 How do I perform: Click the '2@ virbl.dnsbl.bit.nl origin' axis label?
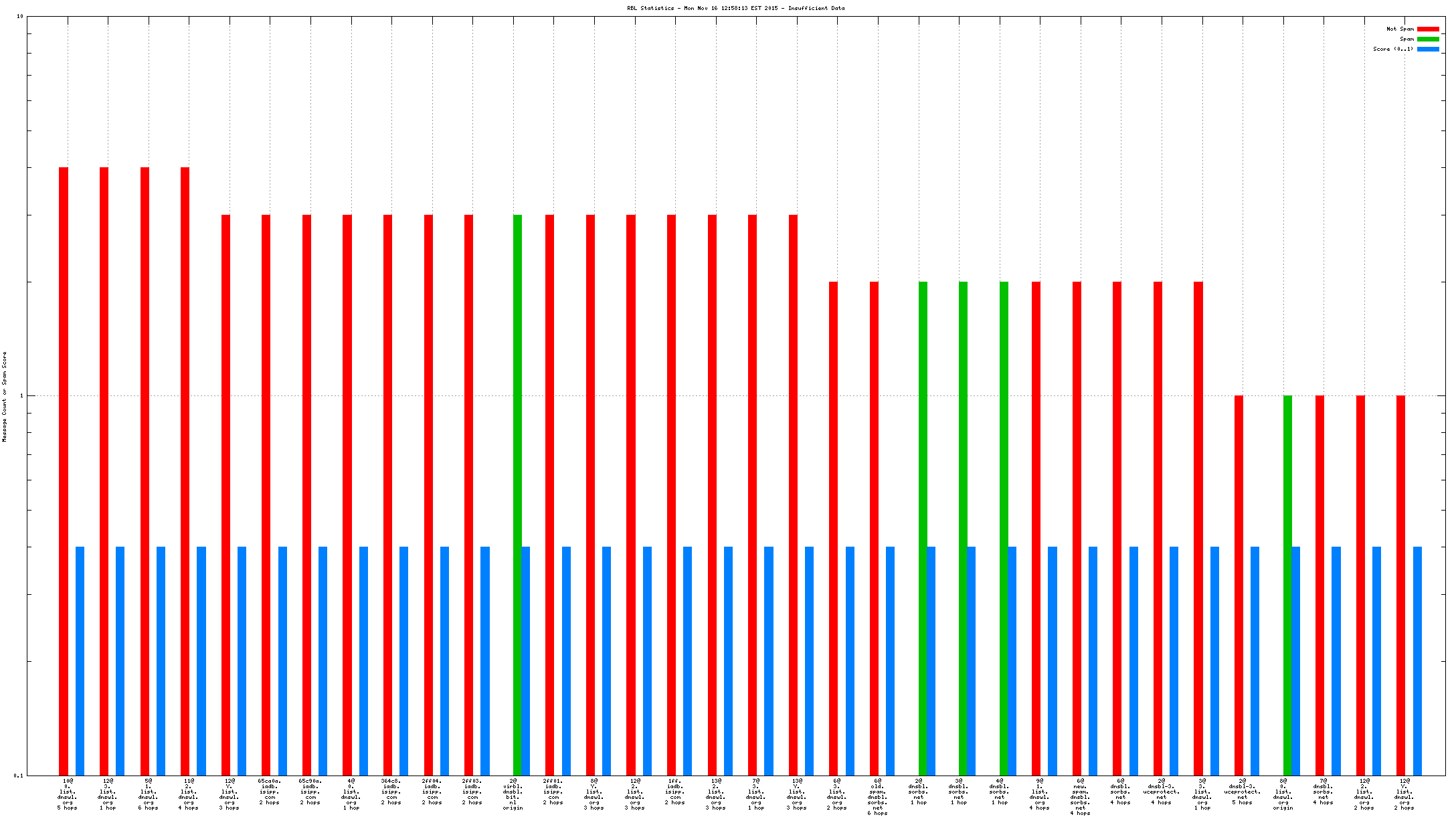(x=513, y=794)
